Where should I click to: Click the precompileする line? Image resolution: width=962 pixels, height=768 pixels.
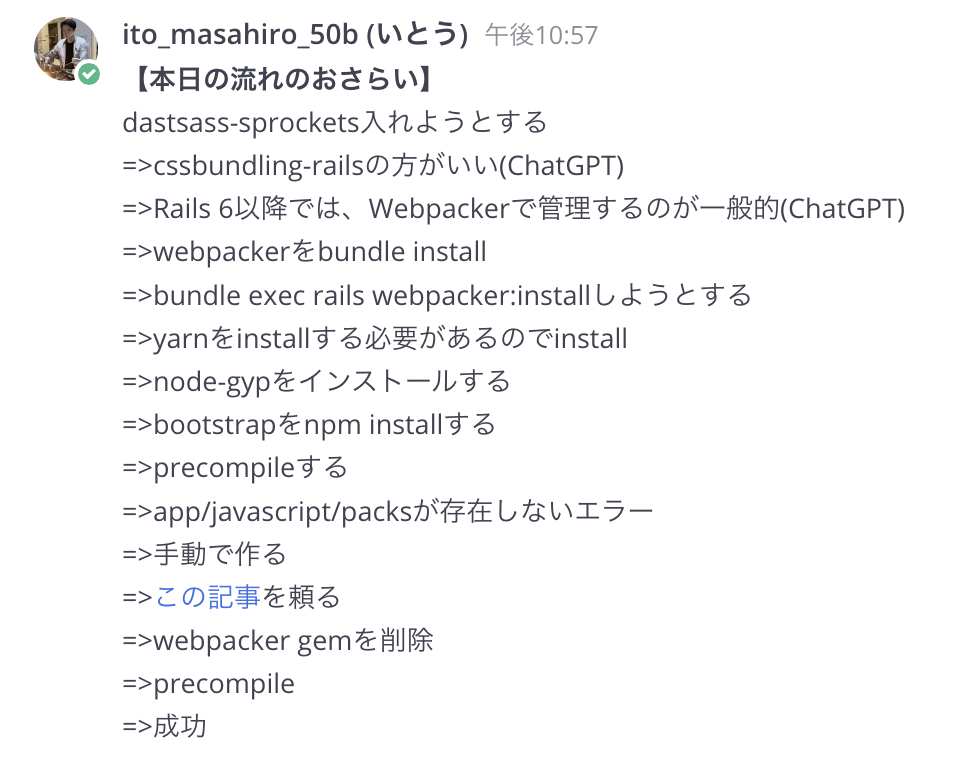[x=235, y=468]
